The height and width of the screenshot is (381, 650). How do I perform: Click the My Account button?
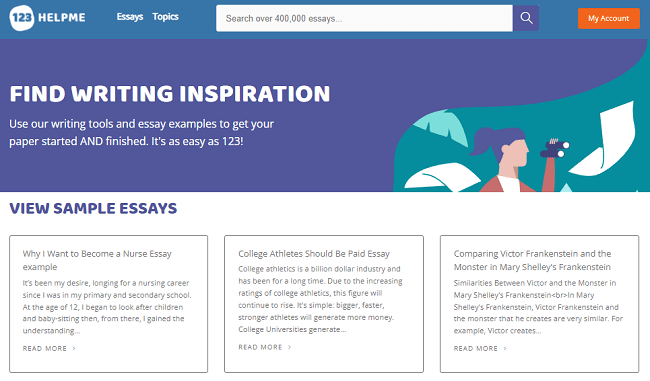609,18
